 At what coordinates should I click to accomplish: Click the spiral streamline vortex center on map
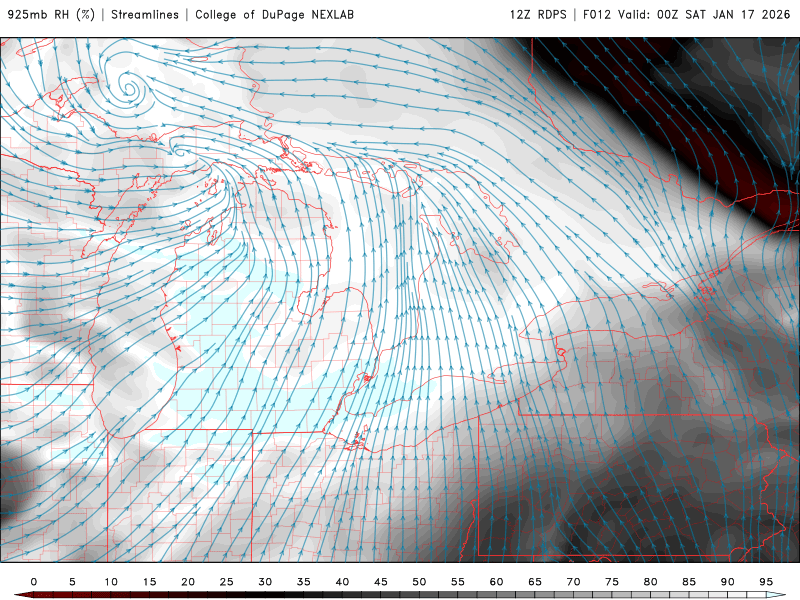coord(130,90)
